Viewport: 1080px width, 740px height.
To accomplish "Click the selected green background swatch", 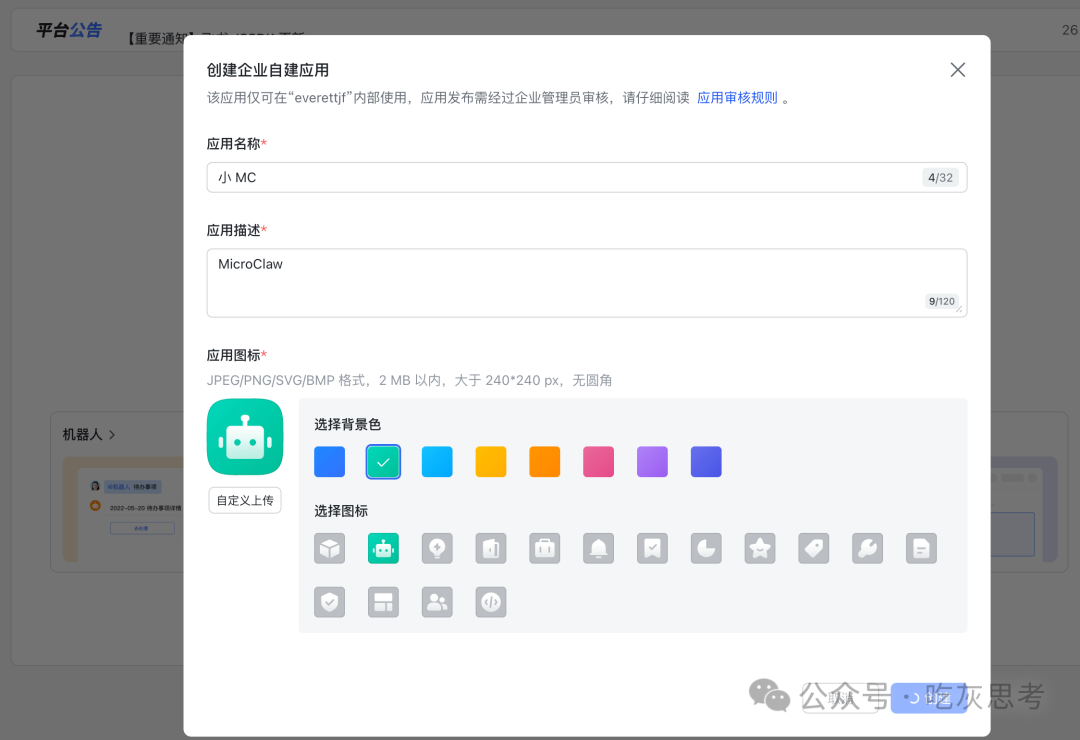I will point(383,462).
